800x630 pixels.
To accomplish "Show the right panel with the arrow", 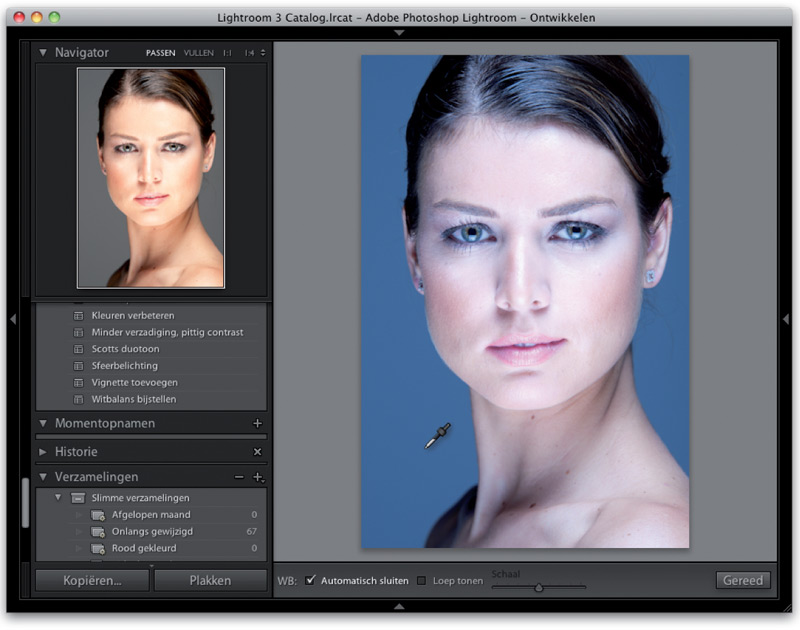I will 786,319.
